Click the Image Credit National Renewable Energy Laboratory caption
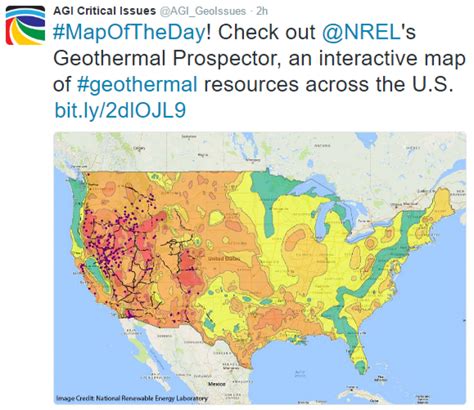 tap(132, 398)
